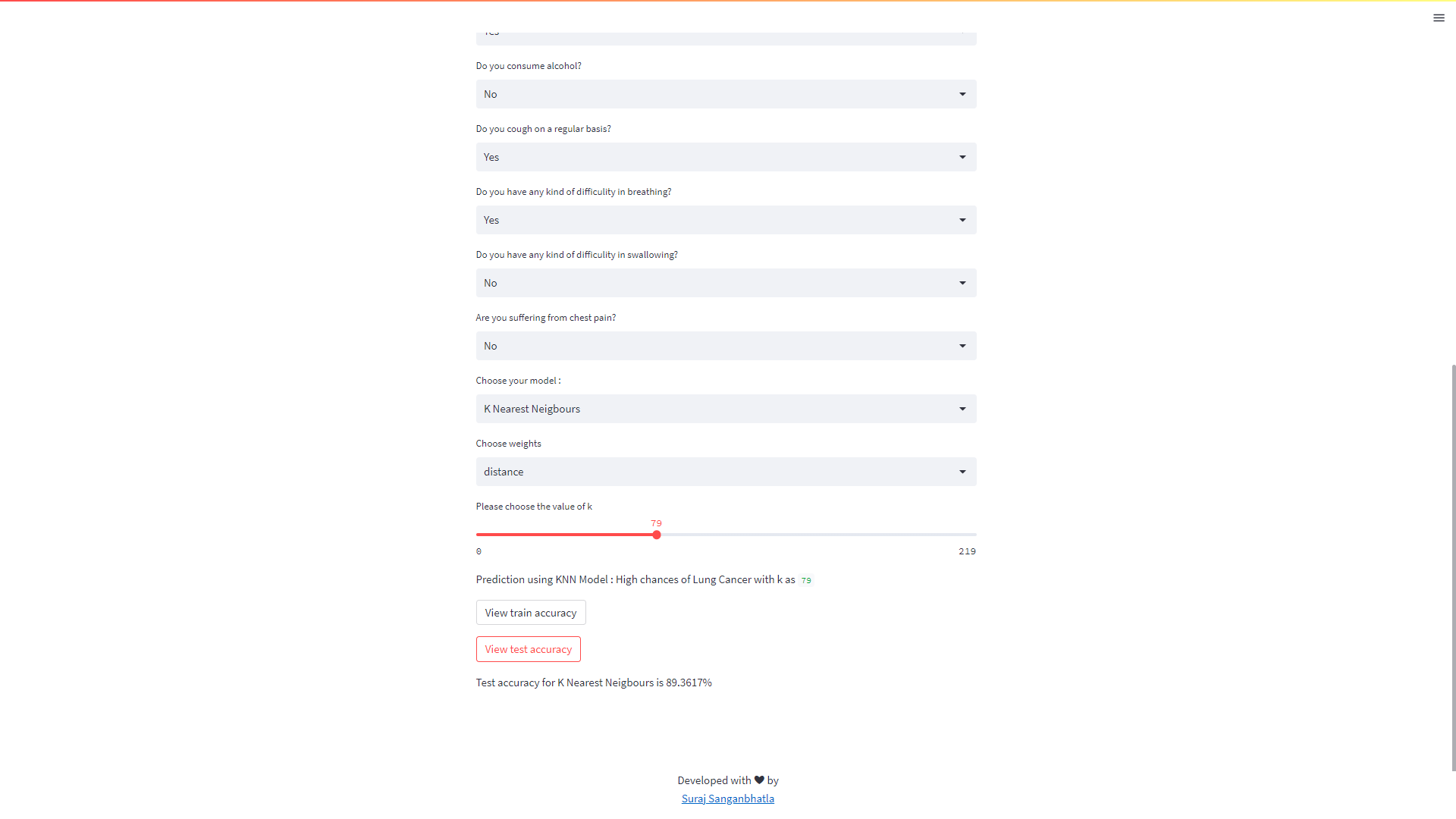Change the answer for 'Do you consume alcohol?'

tap(726, 94)
